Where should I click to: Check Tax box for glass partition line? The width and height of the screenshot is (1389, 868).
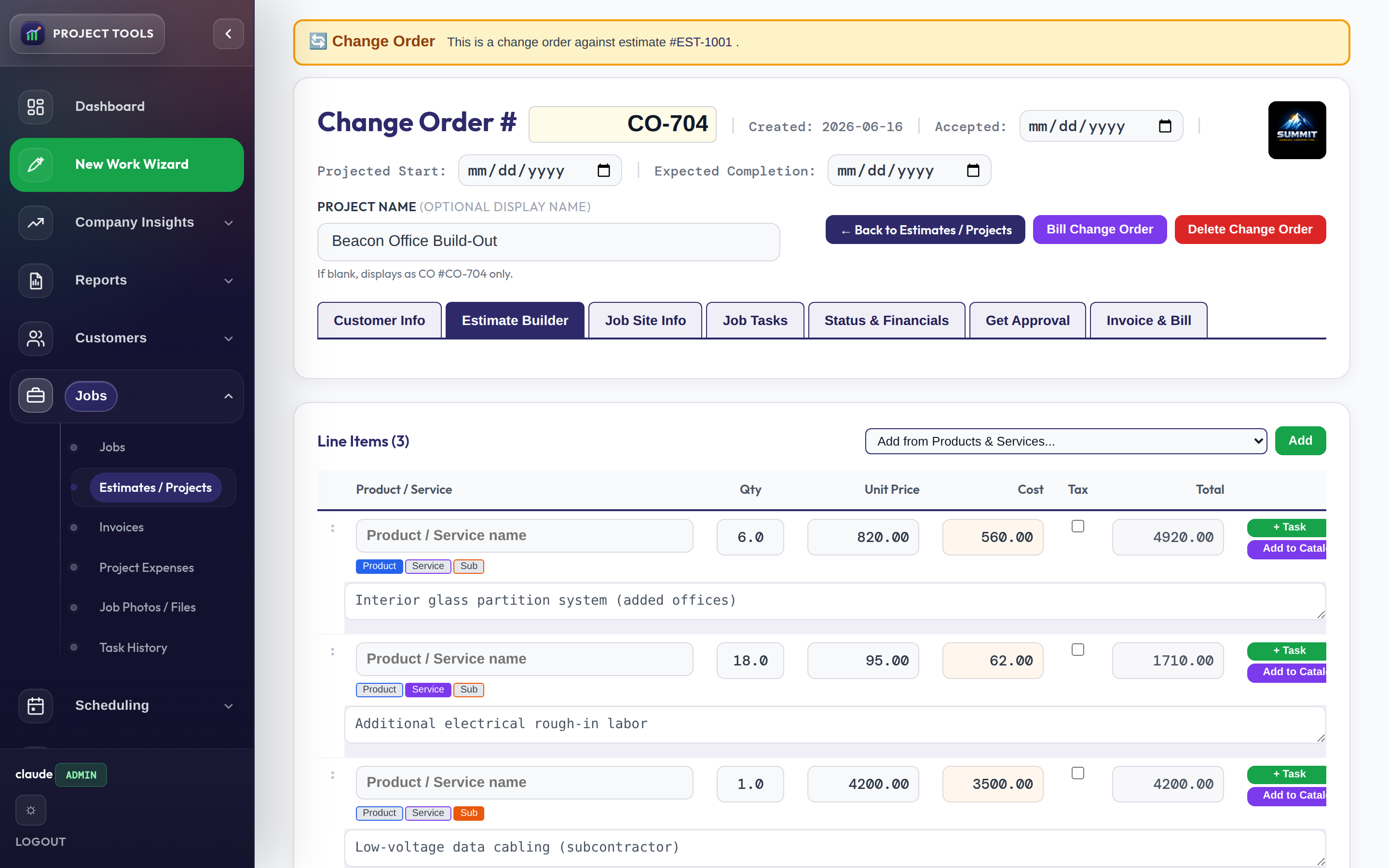click(1077, 526)
